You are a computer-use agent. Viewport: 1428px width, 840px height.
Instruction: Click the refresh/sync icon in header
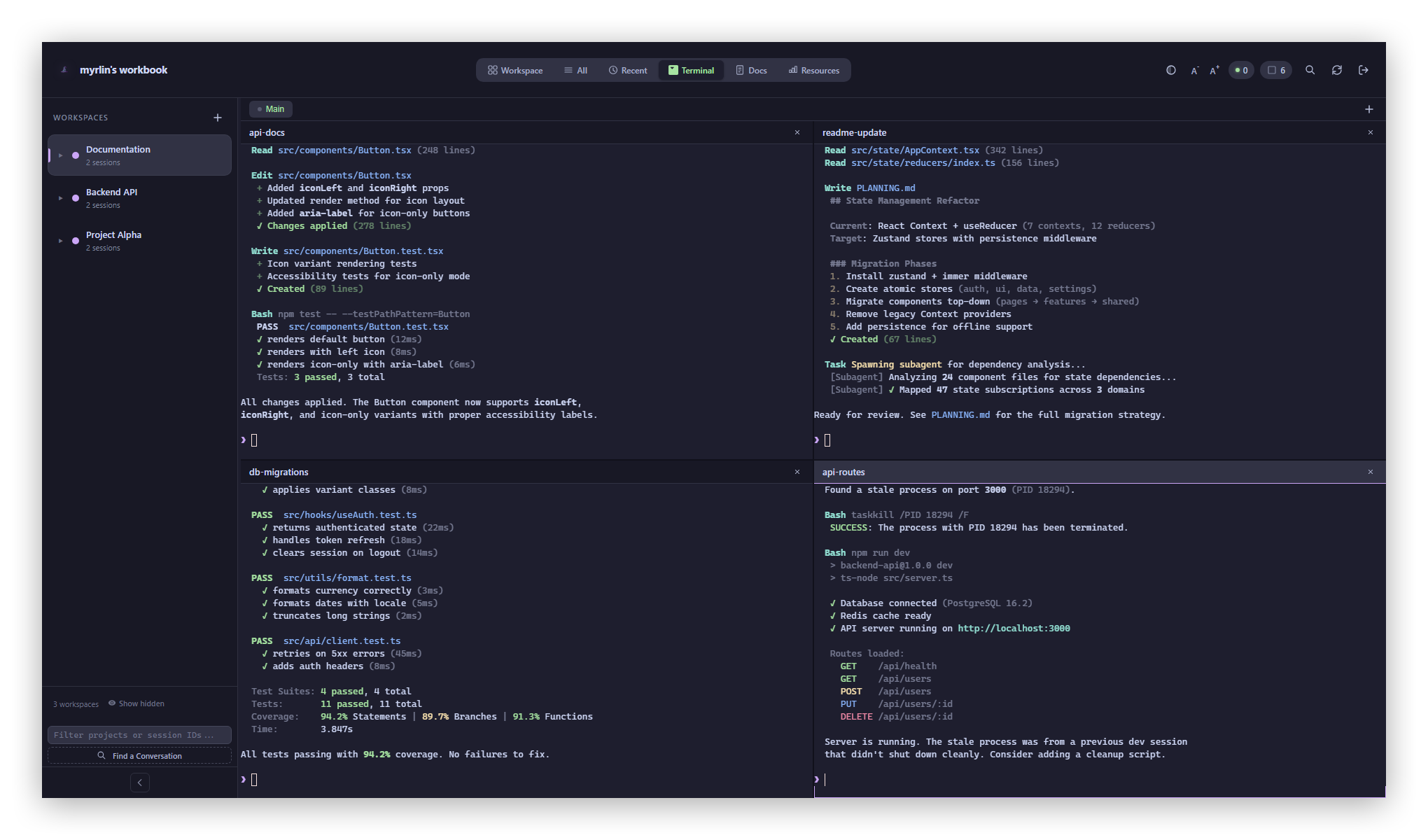point(1336,70)
